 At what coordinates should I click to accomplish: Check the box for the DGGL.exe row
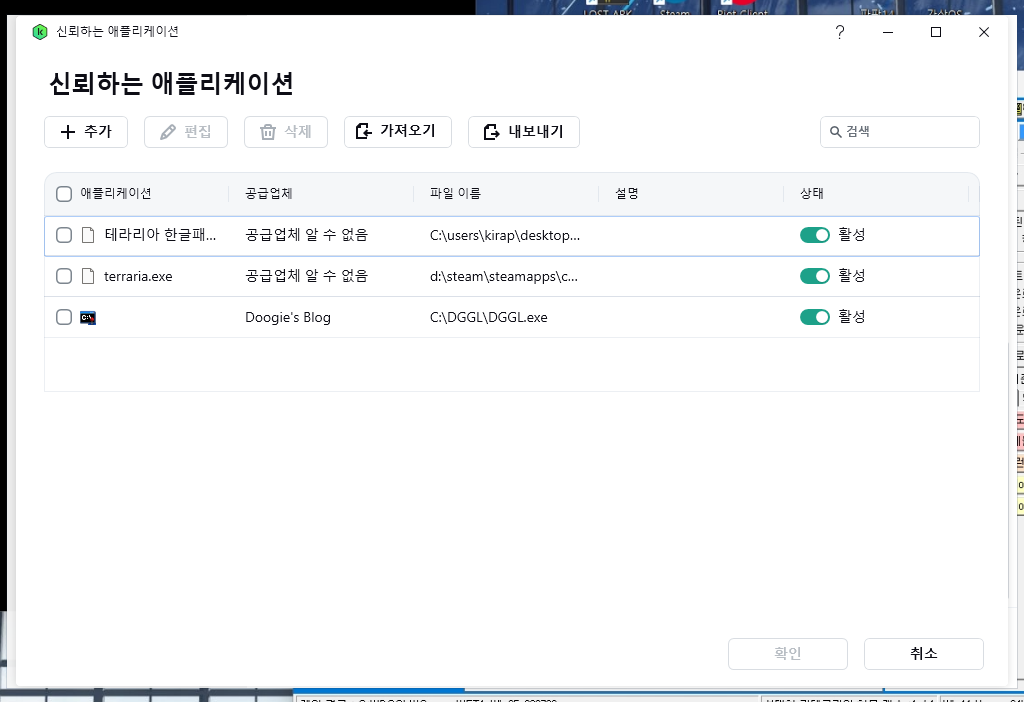click(64, 317)
